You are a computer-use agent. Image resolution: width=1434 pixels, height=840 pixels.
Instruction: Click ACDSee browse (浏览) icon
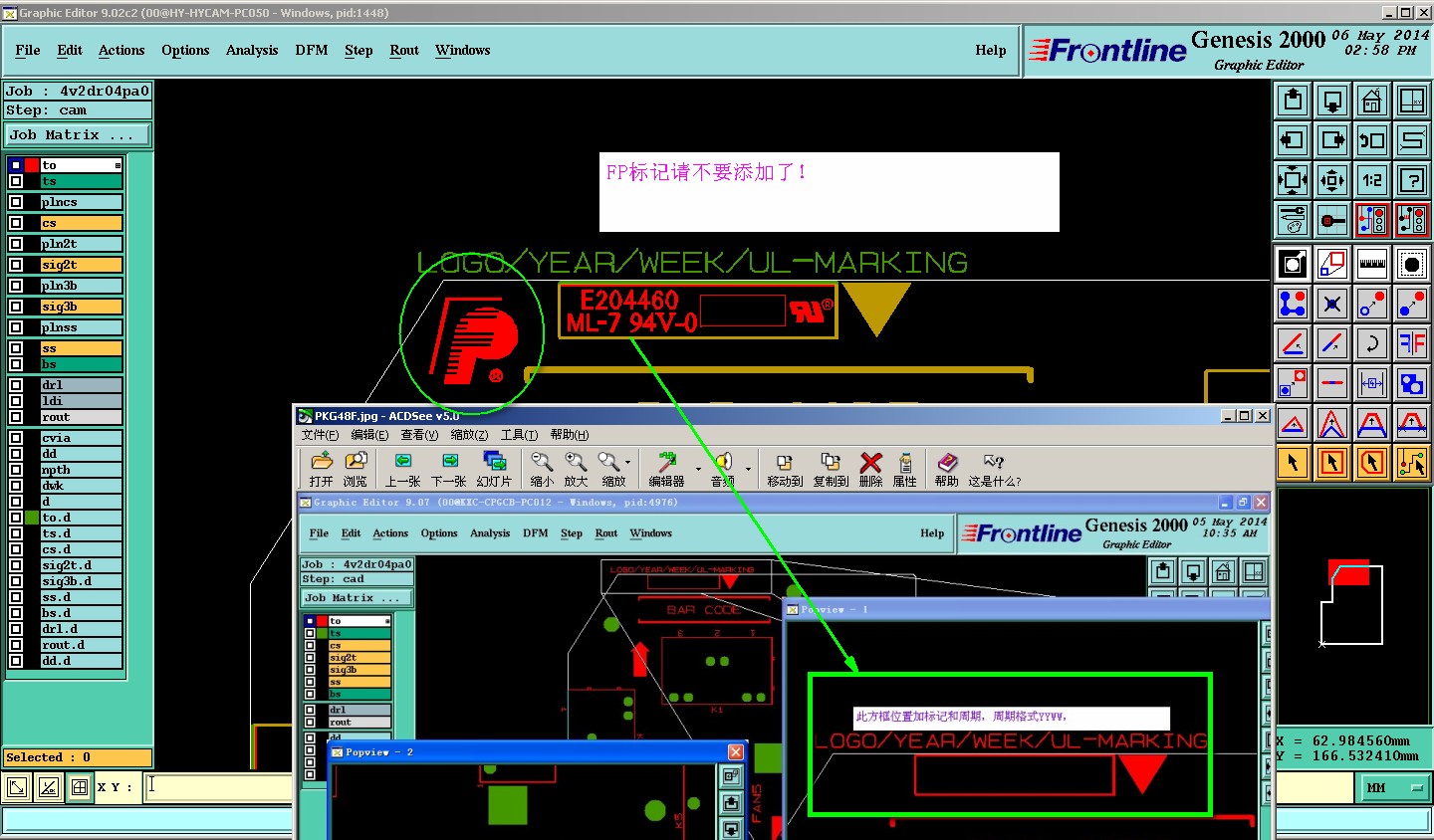pos(356,469)
